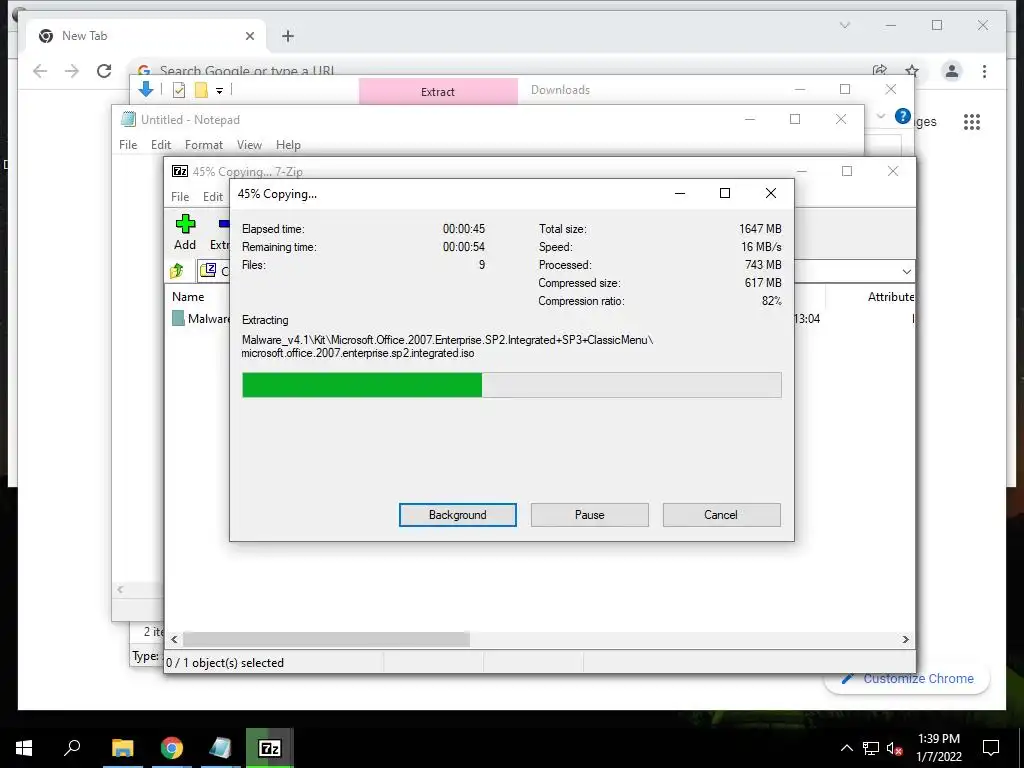The image size is (1024, 768).
Task: Click new folder icon in Explorer quick toolbar
Action: coord(201,90)
